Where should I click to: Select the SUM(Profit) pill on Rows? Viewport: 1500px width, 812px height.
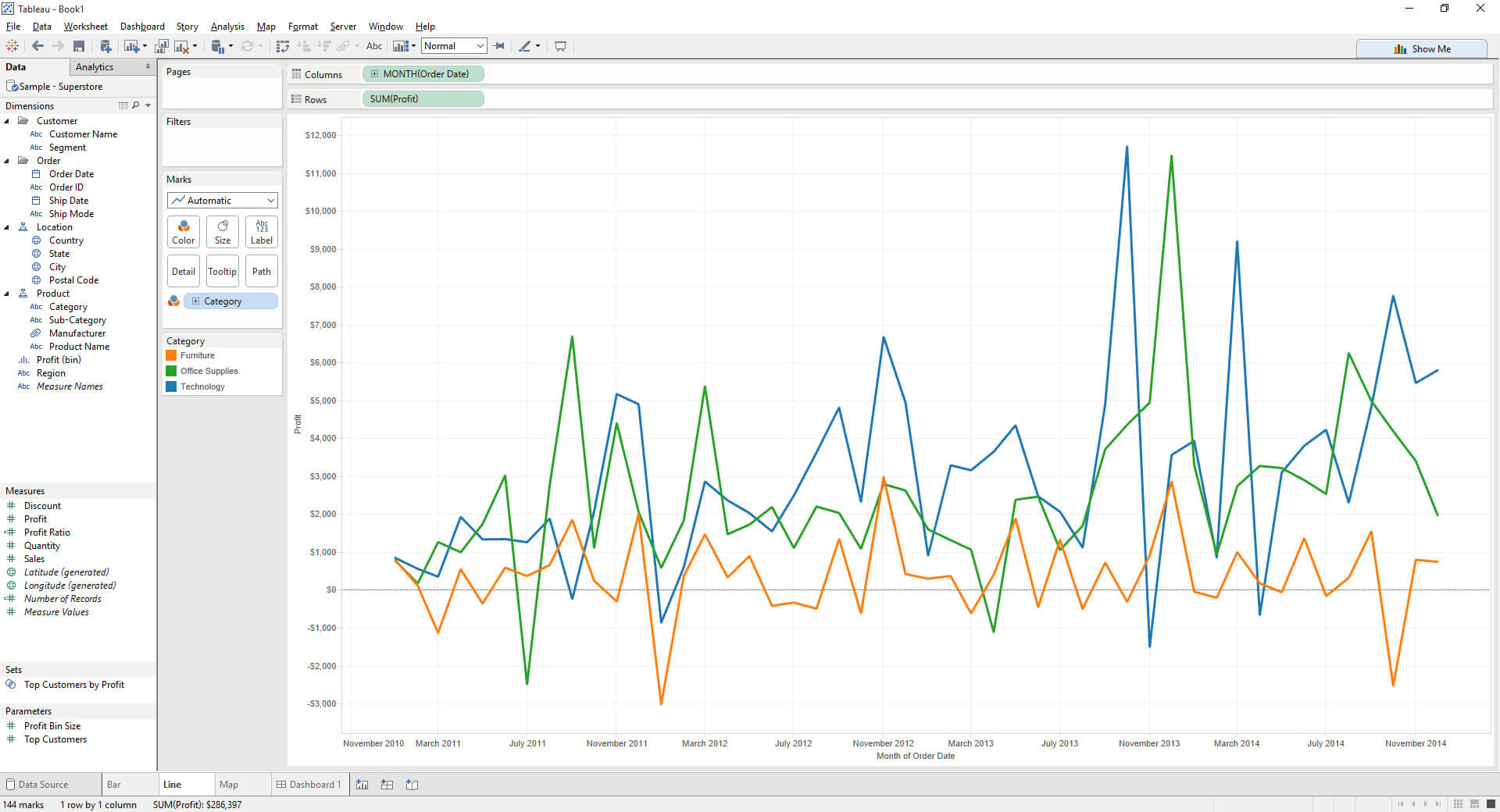(x=423, y=99)
